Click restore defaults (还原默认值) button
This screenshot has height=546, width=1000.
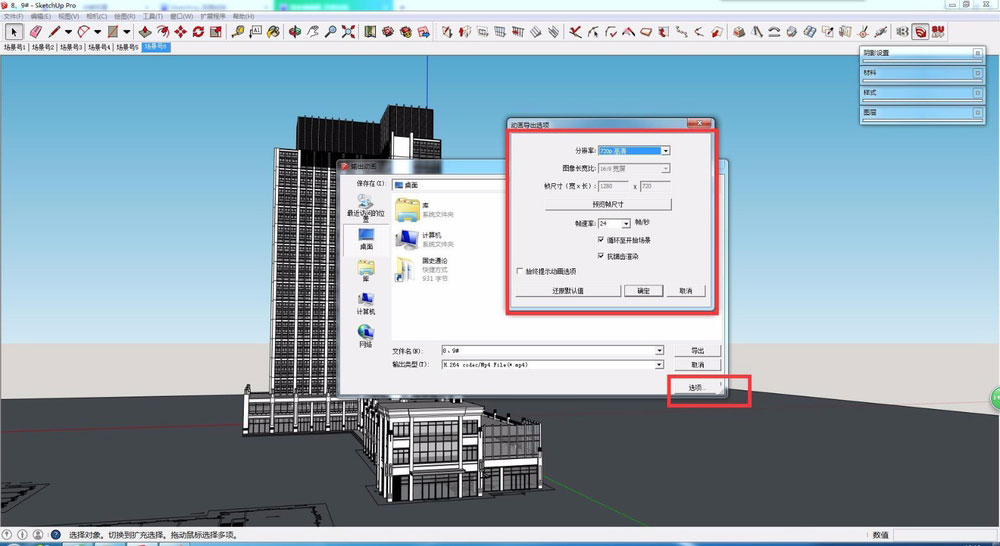[568, 290]
